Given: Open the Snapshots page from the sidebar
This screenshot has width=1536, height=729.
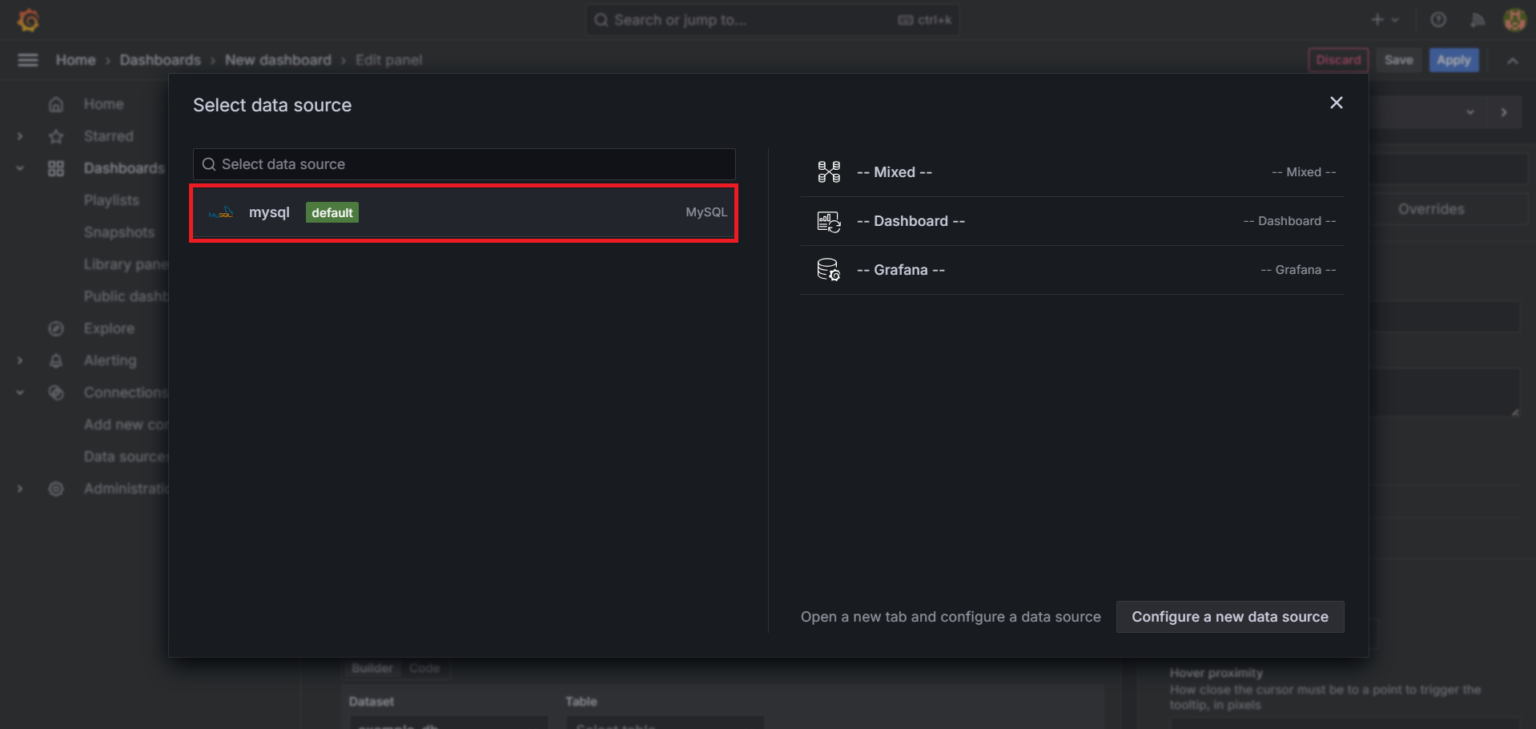Looking at the screenshot, I should 120,232.
